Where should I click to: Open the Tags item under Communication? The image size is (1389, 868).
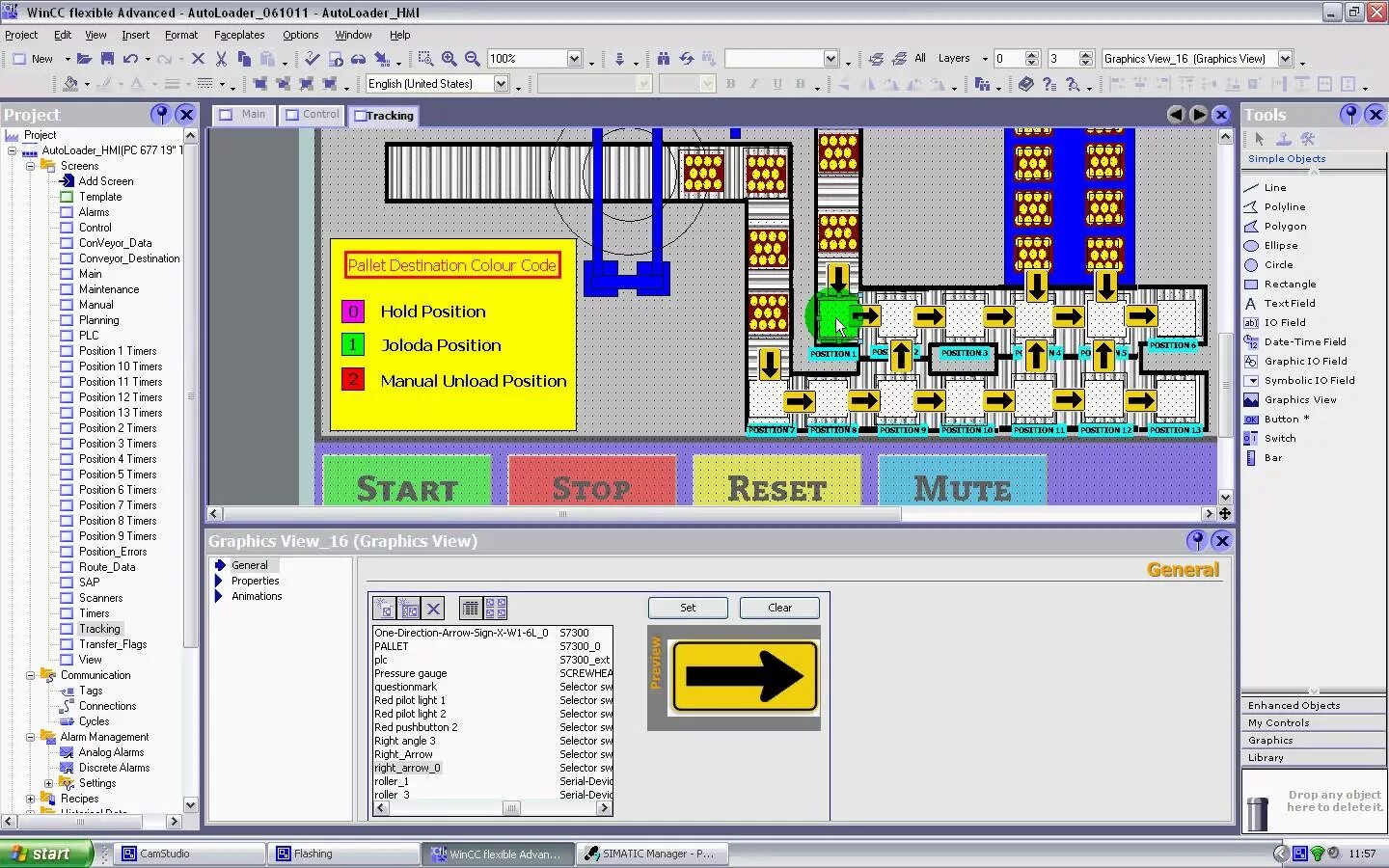point(91,691)
